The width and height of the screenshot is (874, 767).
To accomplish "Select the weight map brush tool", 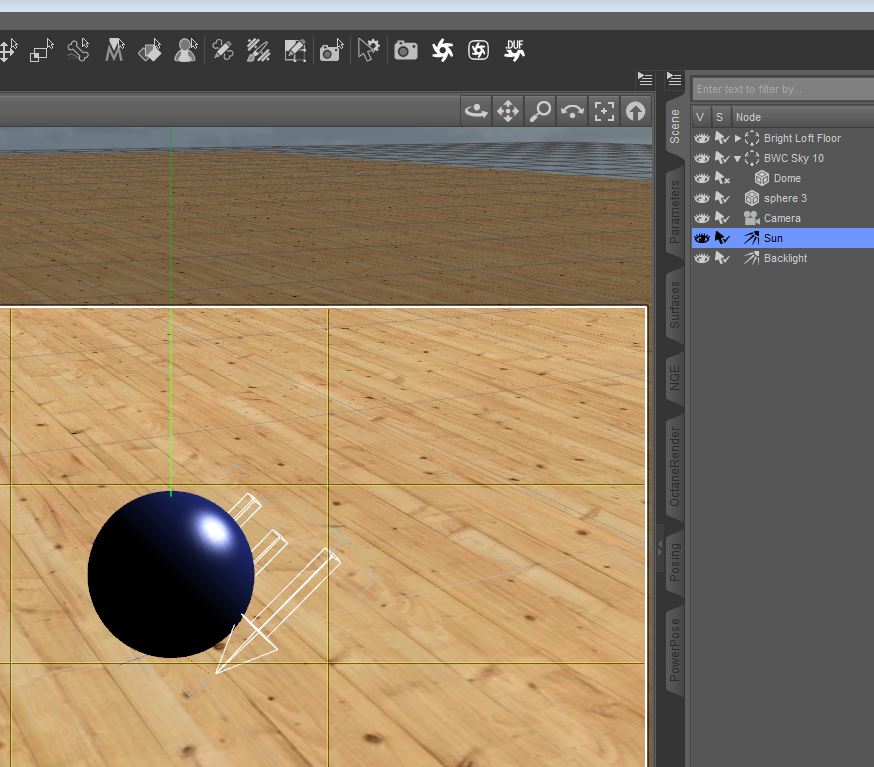I will pyautogui.click(x=259, y=50).
